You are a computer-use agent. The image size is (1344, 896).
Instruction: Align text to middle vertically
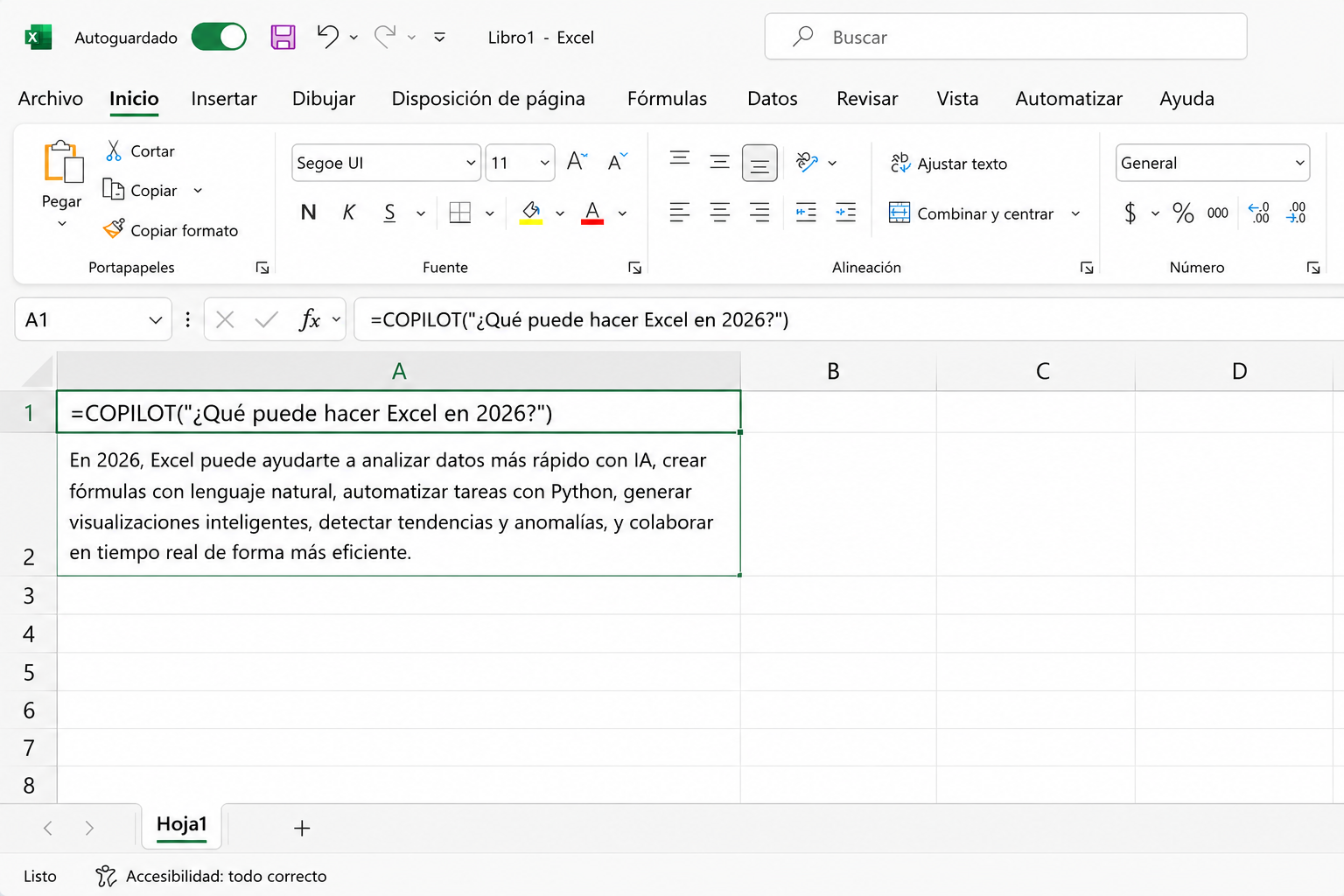coord(719,162)
